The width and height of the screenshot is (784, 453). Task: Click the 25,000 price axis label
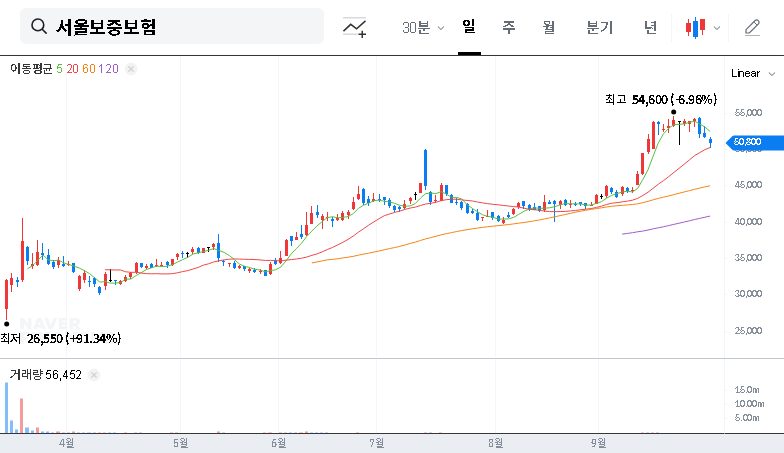tap(748, 330)
